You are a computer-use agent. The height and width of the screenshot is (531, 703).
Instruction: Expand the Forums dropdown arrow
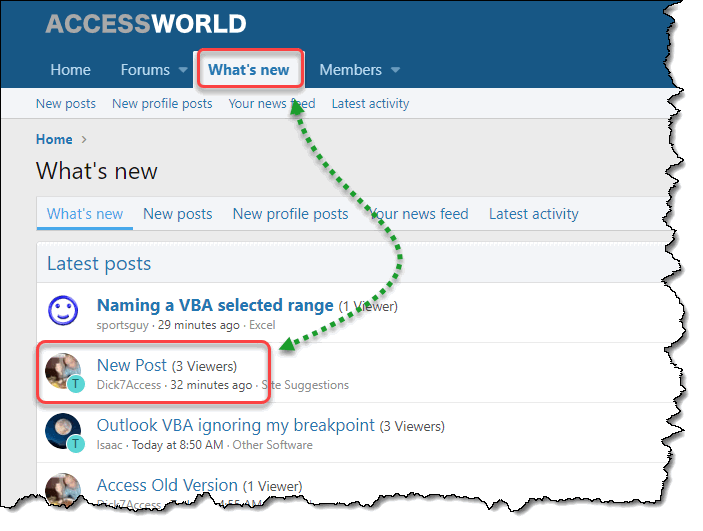(x=183, y=70)
